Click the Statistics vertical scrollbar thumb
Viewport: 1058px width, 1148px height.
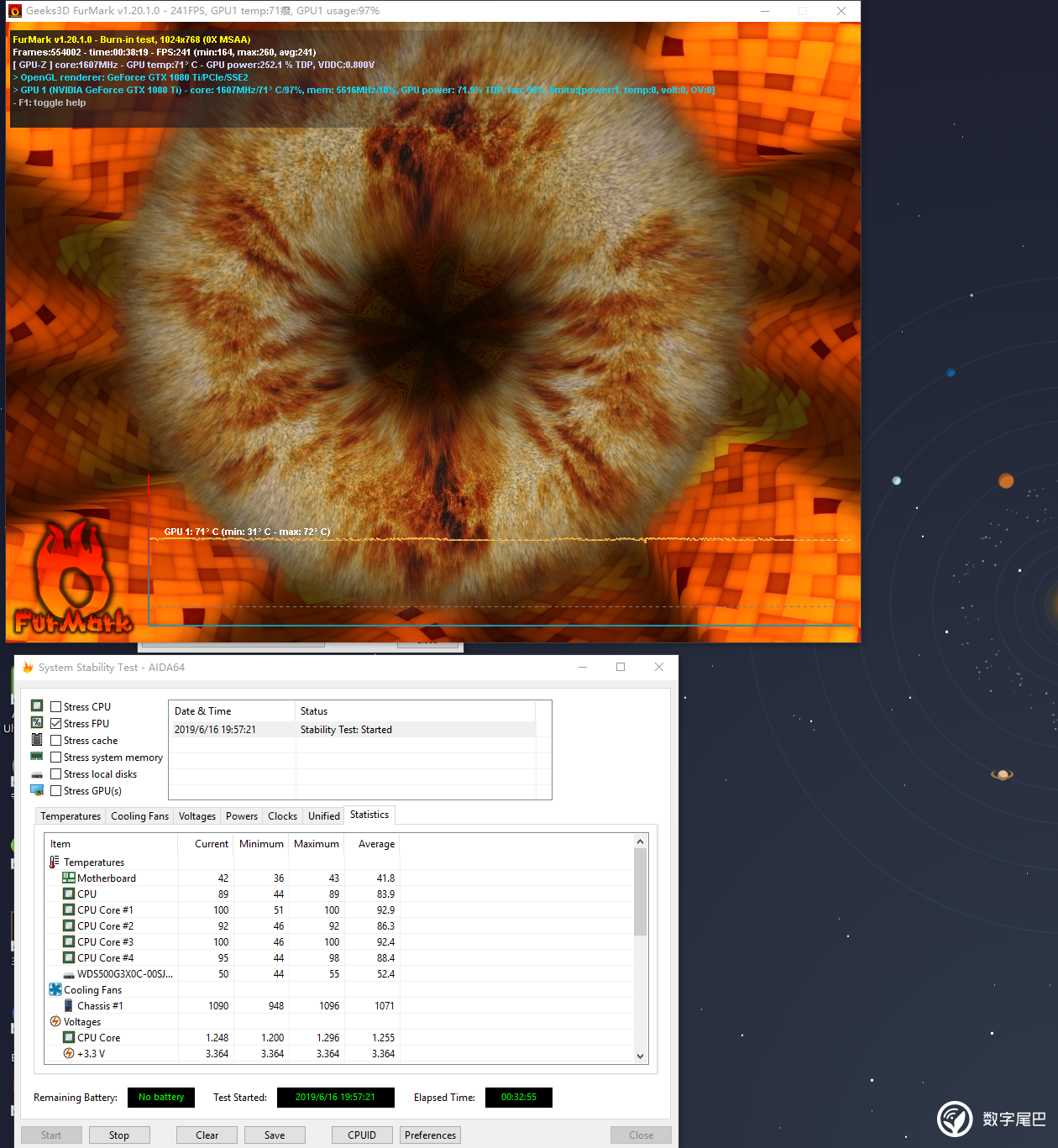[640, 892]
